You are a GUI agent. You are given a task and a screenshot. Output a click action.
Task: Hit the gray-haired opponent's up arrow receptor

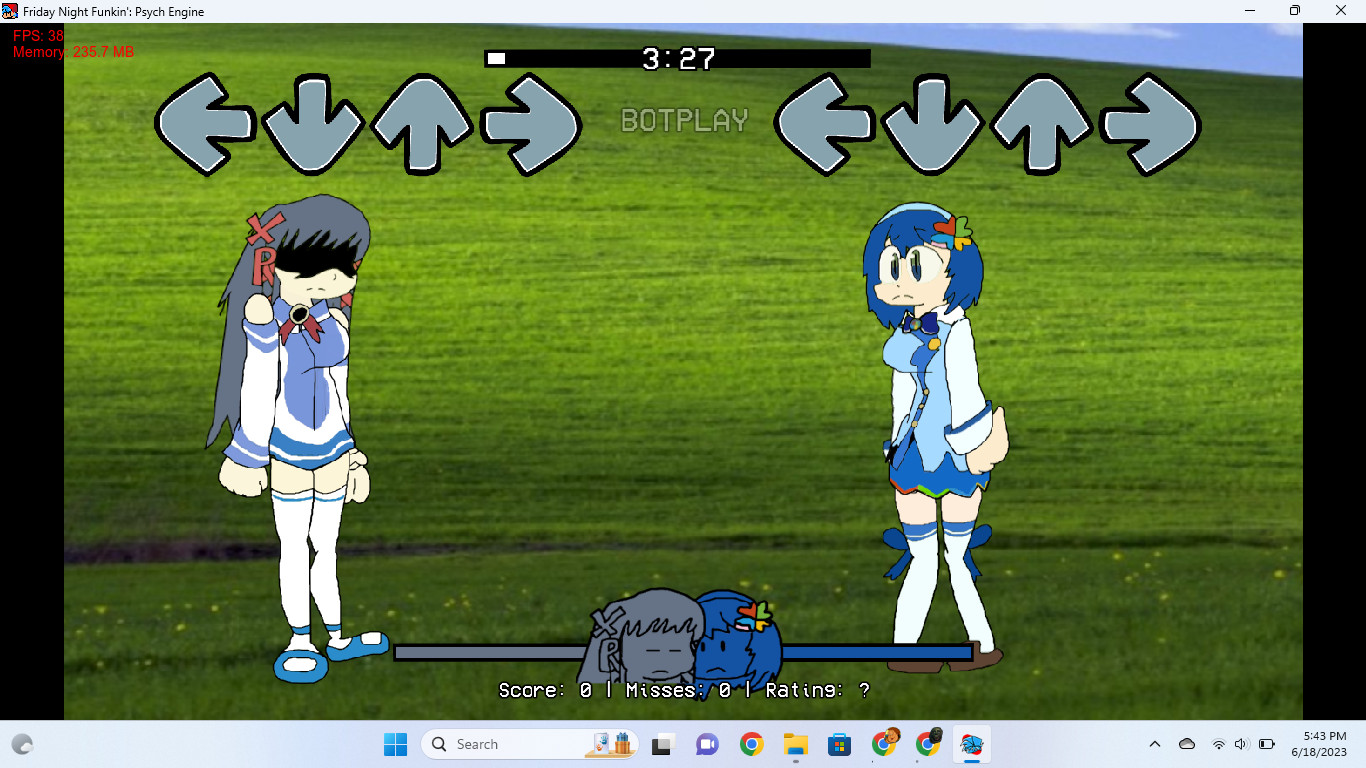[422, 124]
